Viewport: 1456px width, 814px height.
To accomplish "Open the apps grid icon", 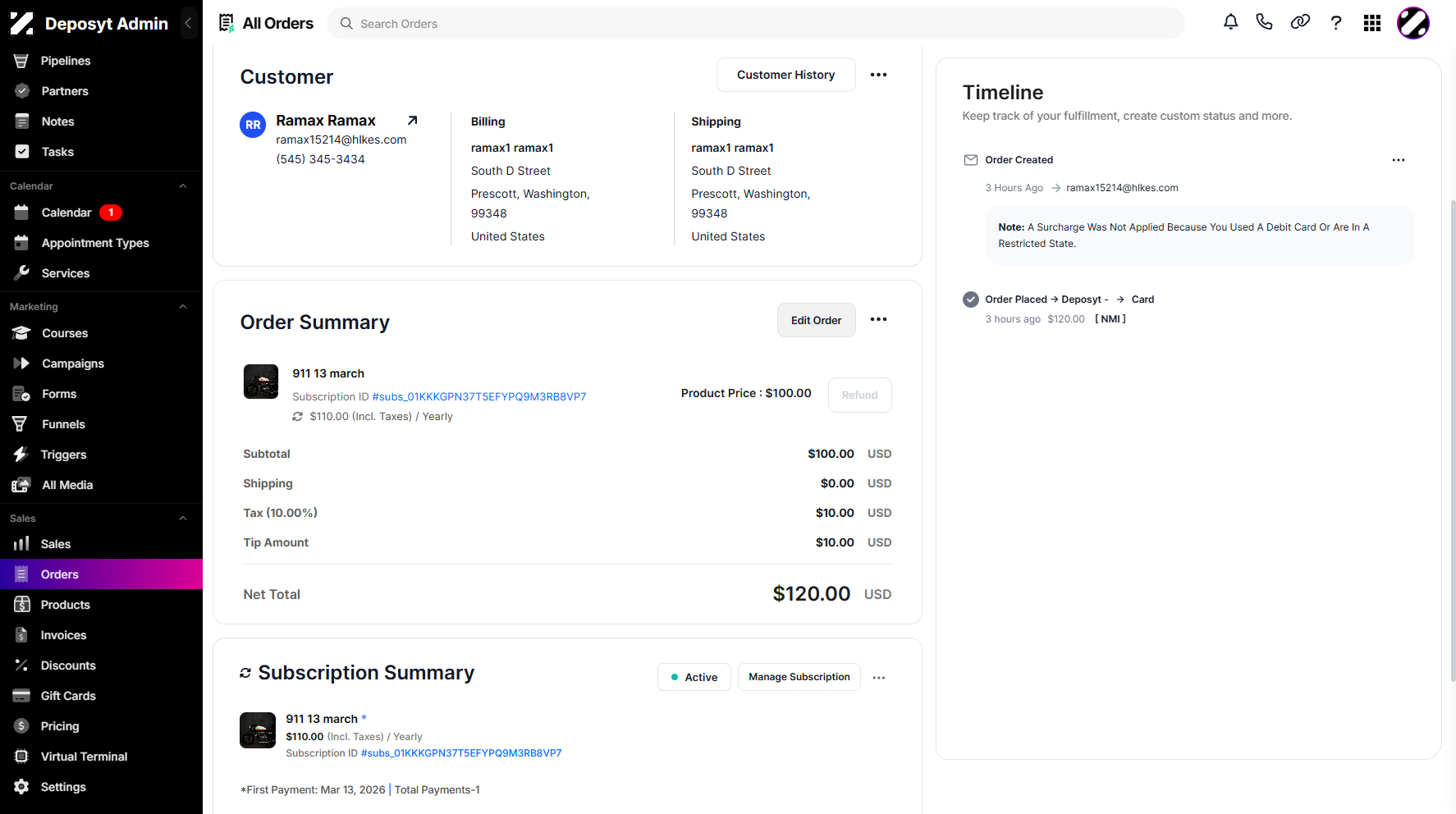I will pos(1372,23).
